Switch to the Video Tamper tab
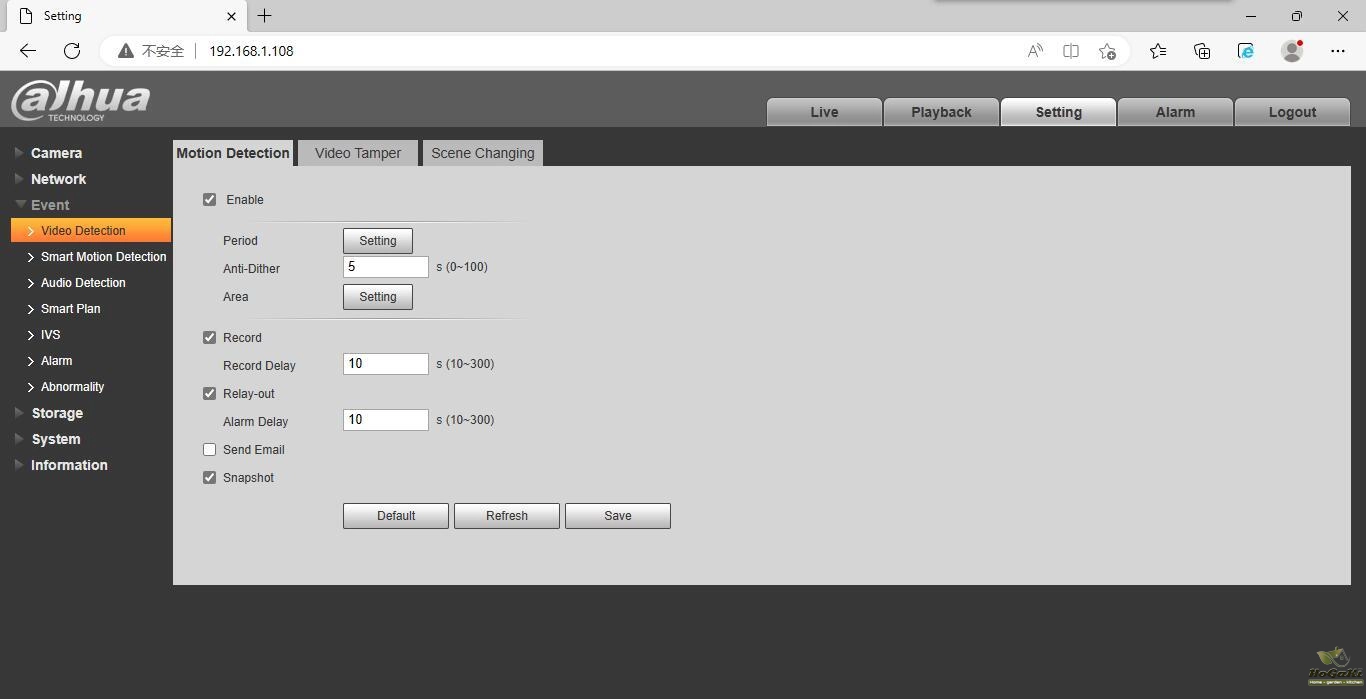The image size is (1366, 699). pyautogui.click(x=358, y=153)
